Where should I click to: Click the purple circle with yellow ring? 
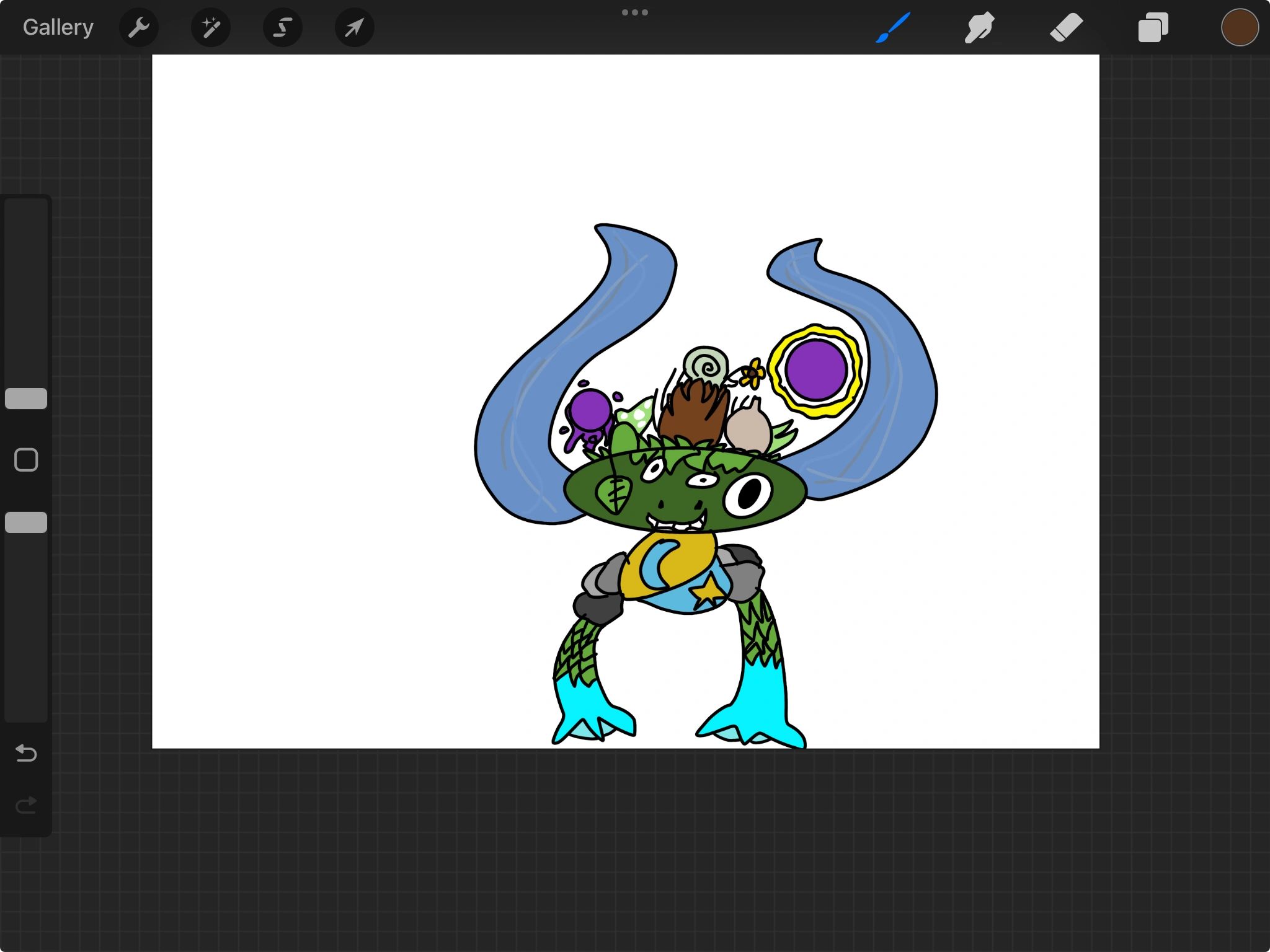[816, 370]
